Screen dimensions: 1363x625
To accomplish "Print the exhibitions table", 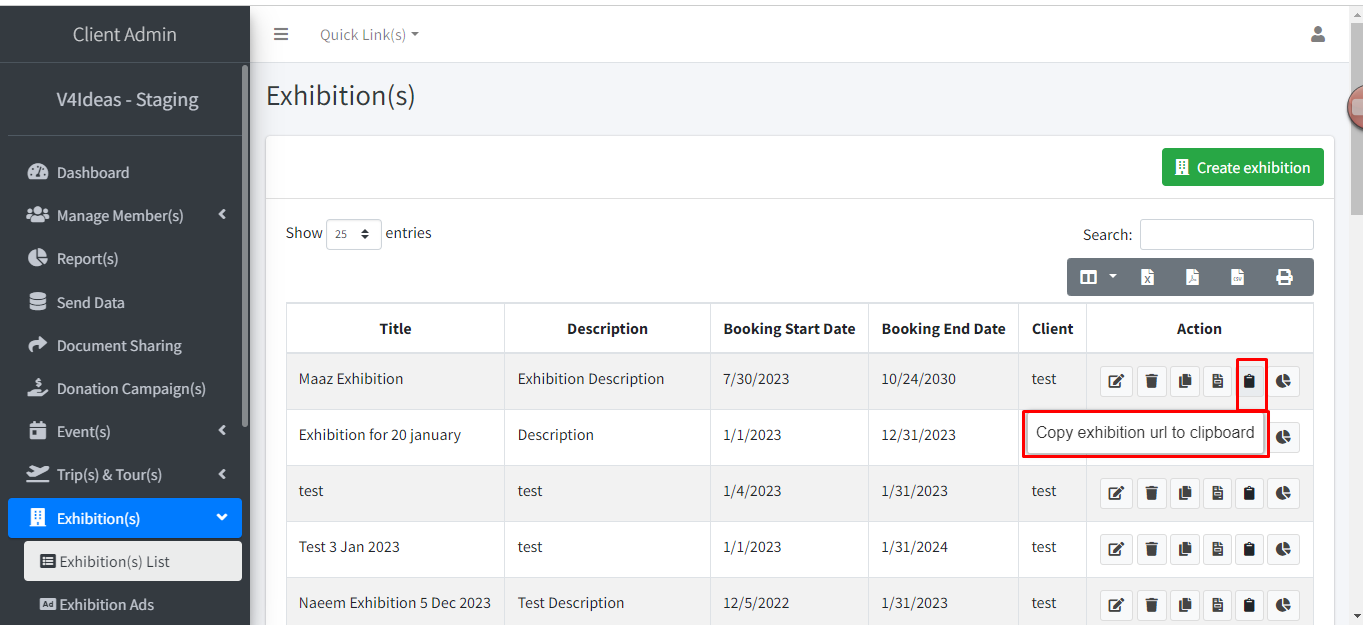I will (x=1284, y=277).
